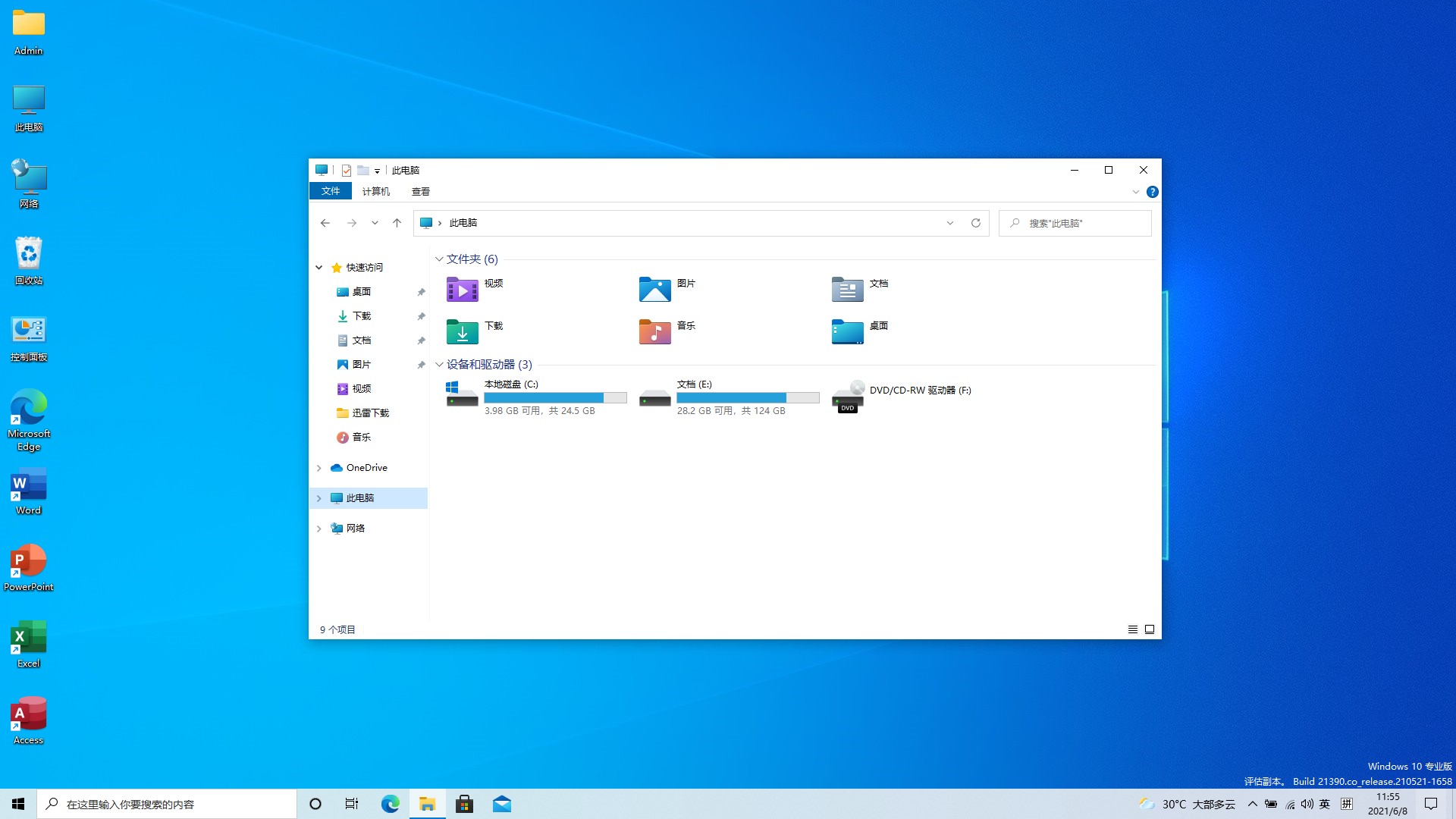1456x819 pixels.
Task: Open the 本地磁盘 (C:) drive
Action: click(512, 384)
